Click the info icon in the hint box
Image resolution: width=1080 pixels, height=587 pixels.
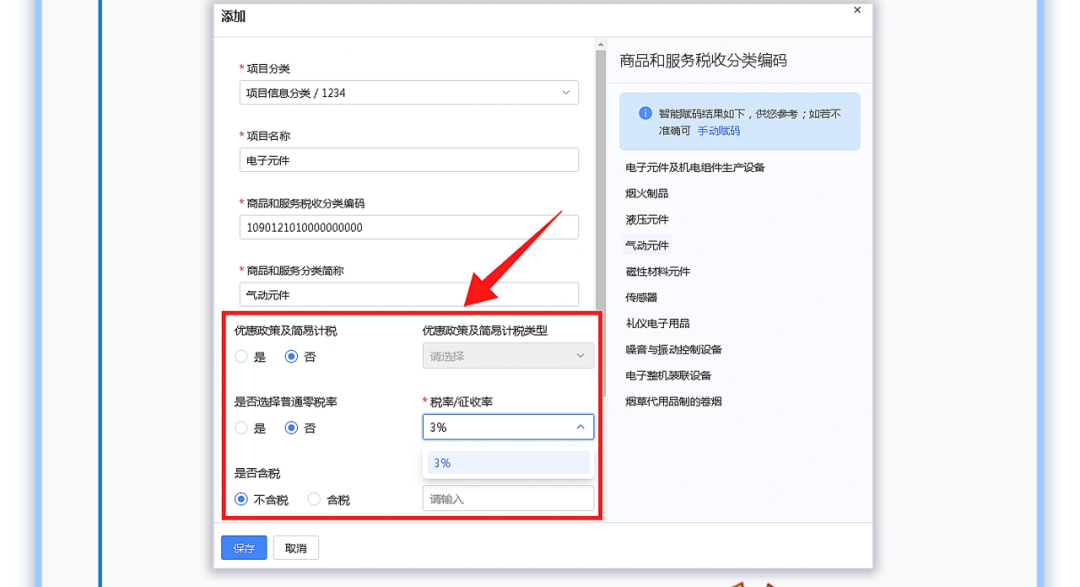click(645, 113)
